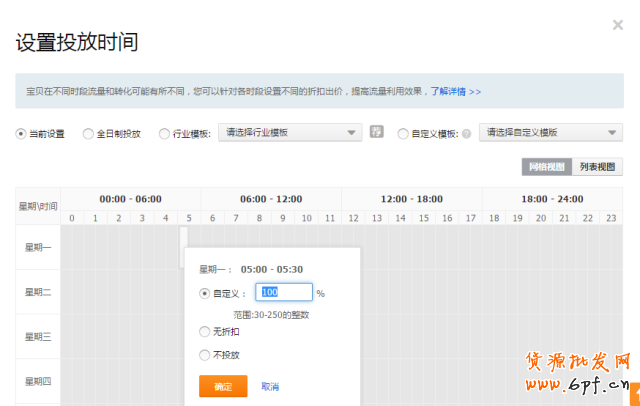
Task: Click the orange 确定 button
Action: [x=223, y=386]
